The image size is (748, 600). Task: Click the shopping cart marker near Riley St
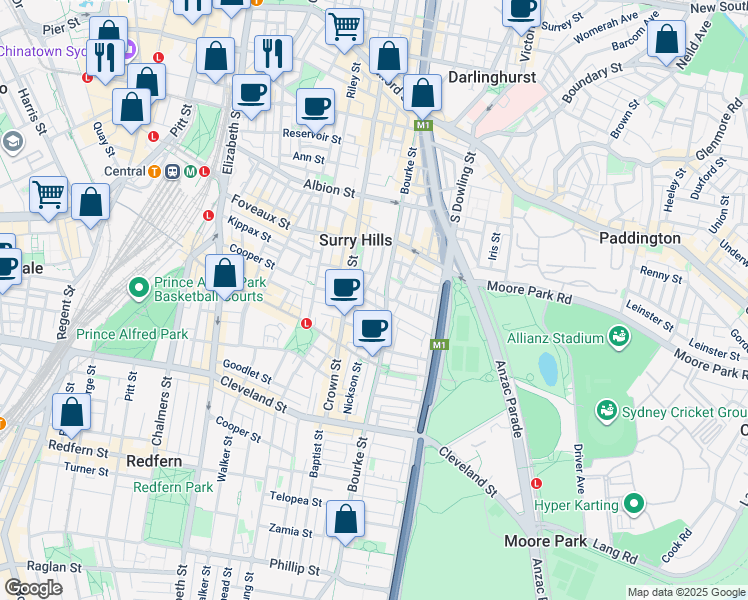[345, 26]
